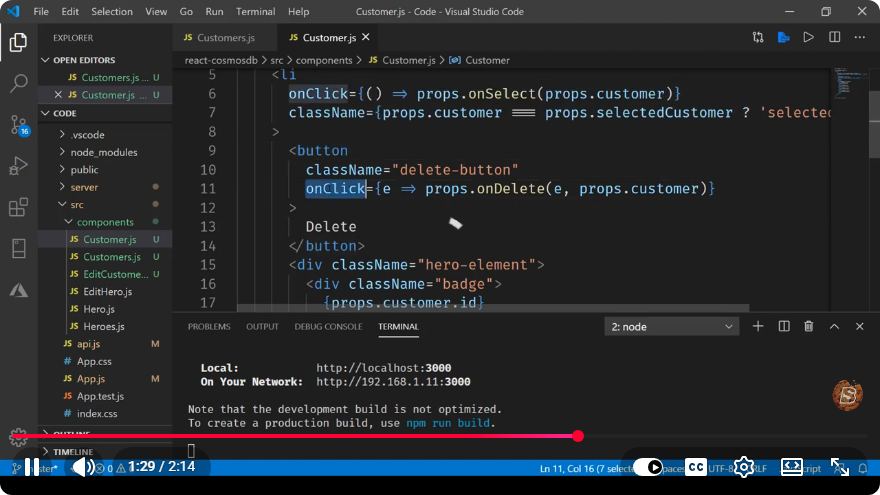Open the 2: node terminal dropdown
This screenshot has height=495, width=880.
coord(672,327)
